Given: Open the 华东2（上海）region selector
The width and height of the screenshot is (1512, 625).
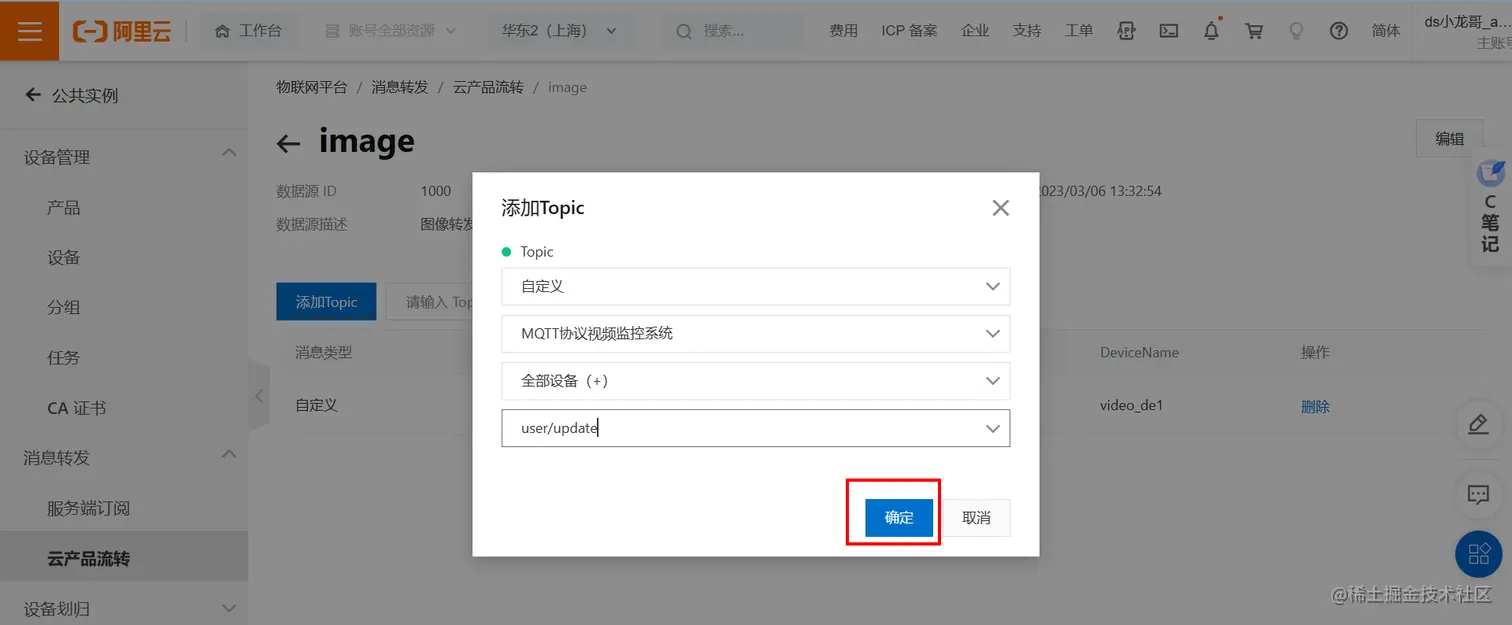Looking at the screenshot, I should (x=560, y=31).
